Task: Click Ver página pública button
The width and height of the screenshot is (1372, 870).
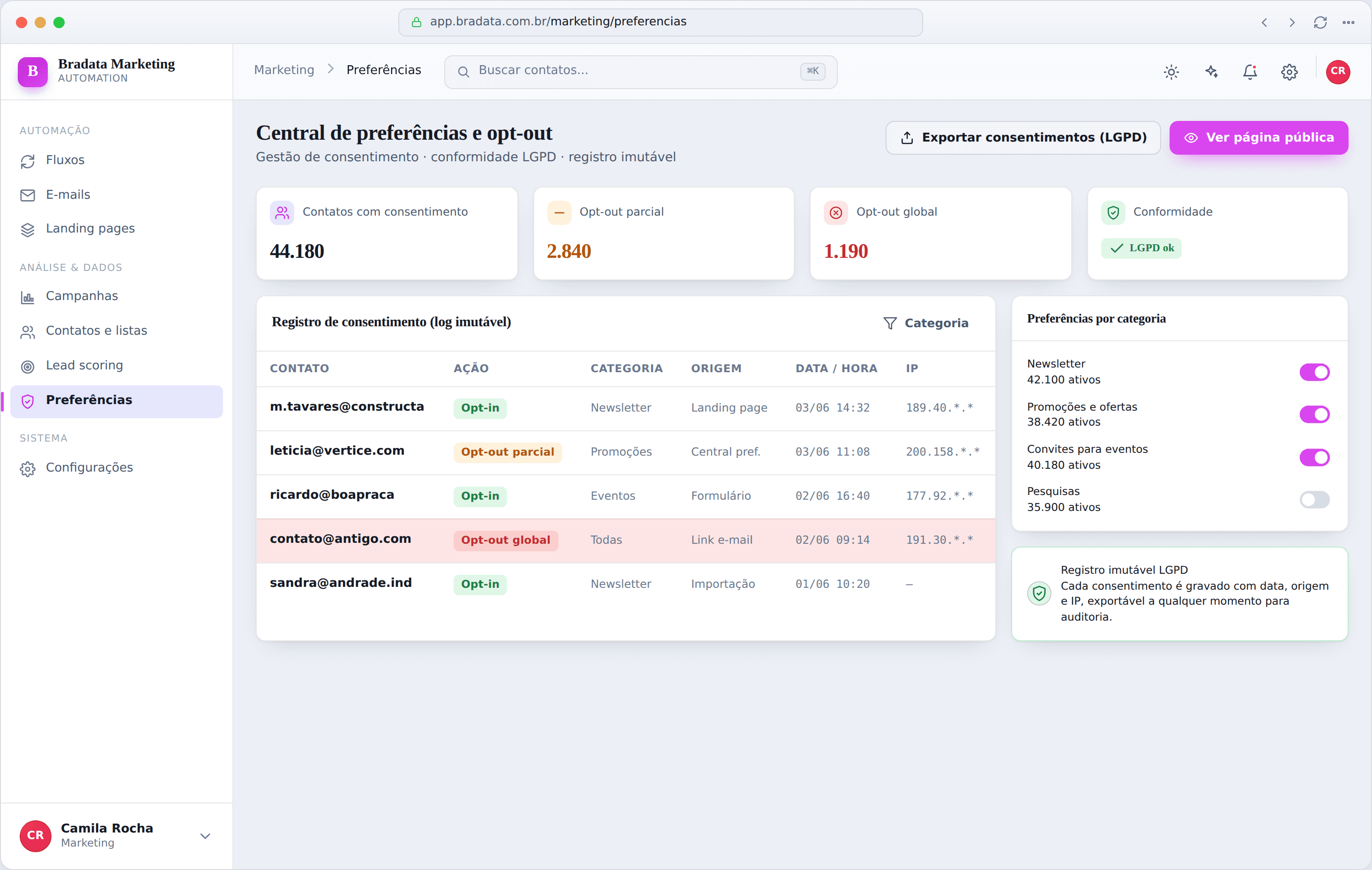Action: tap(1259, 137)
